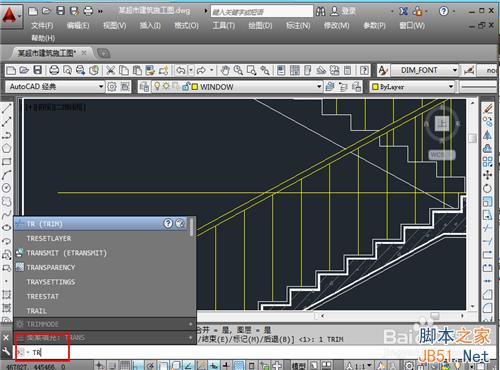Toggle Object Snap in status bar
This screenshot has width=500, height=370.
[163, 366]
